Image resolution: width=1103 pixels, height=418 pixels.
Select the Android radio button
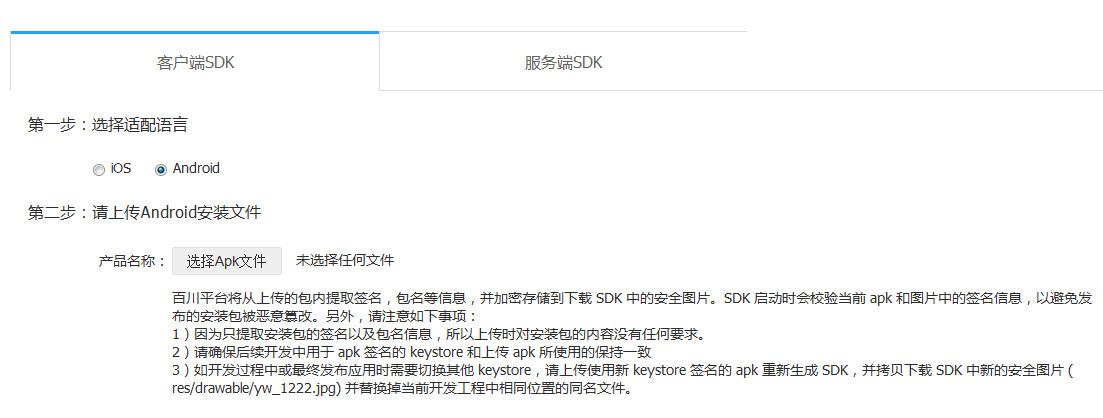click(161, 170)
